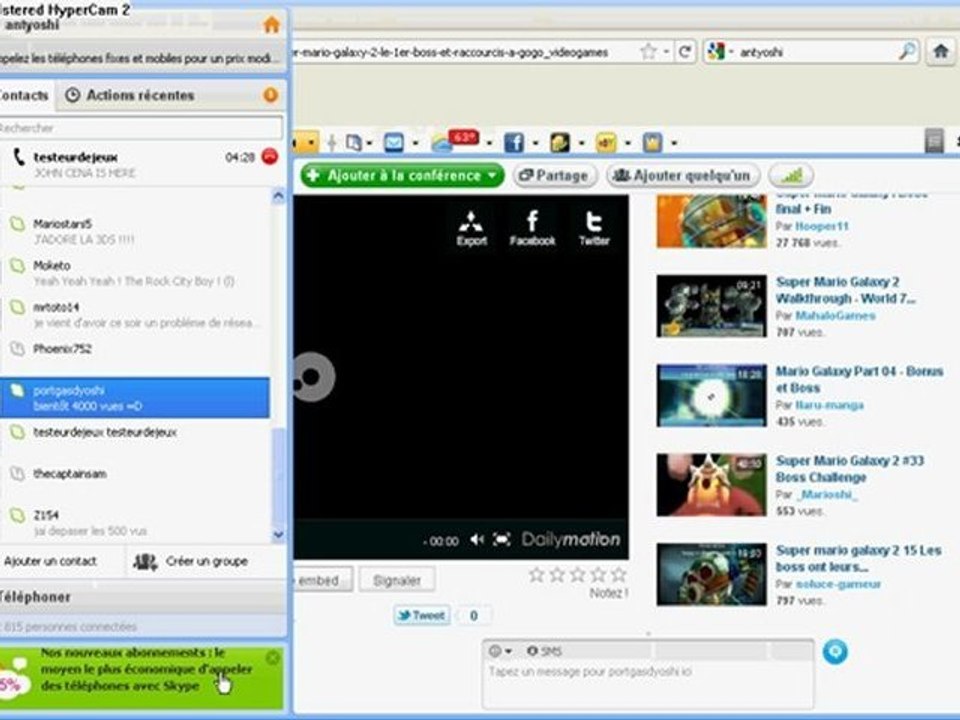The image size is (960, 720).
Task: Click the browser search magnifier icon
Action: pos(907,52)
